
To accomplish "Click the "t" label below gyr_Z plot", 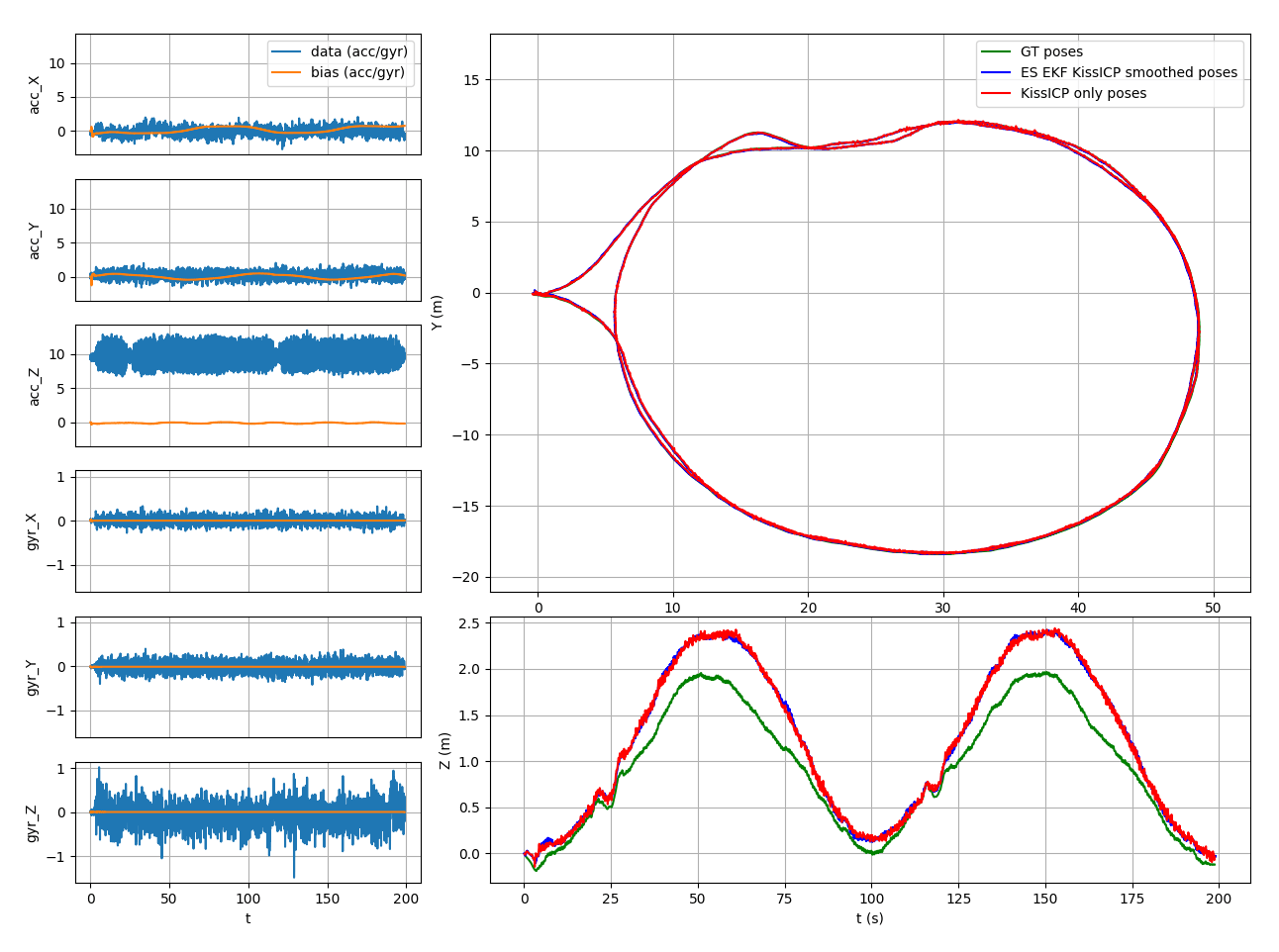I will pyautogui.click(x=247, y=918).
